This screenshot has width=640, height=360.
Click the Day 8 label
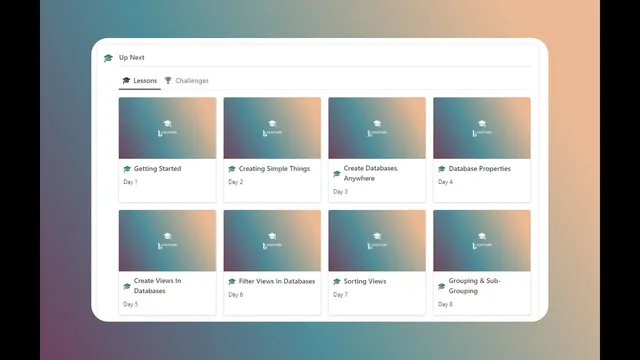(x=445, y=304)
